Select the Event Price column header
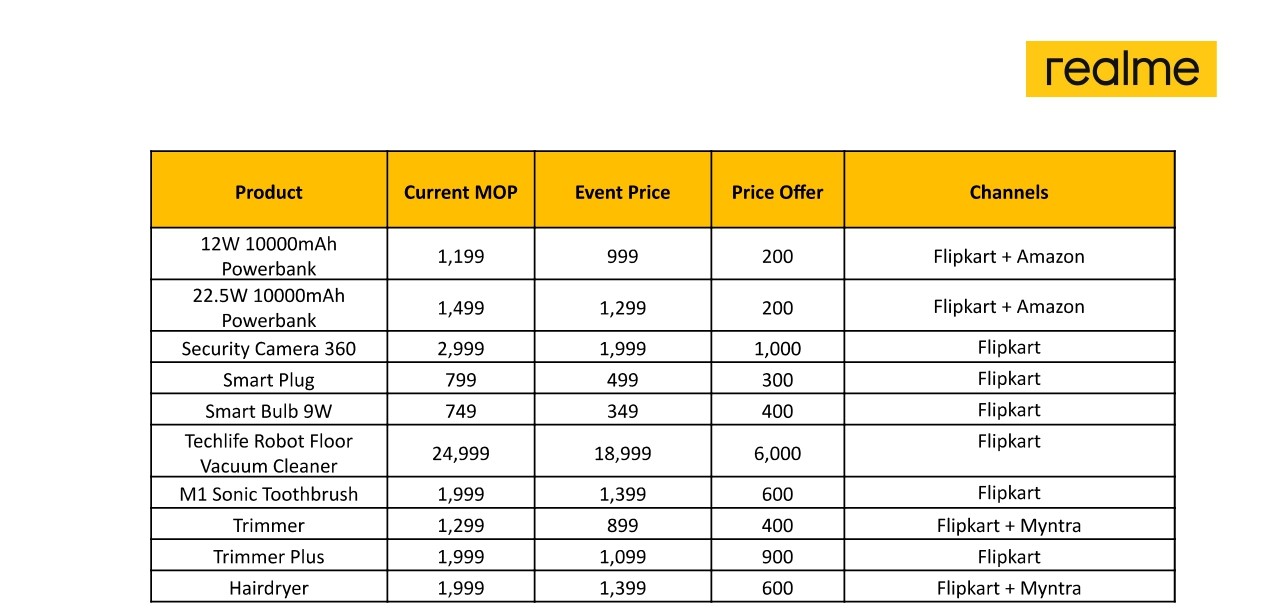 pos(622,192)
